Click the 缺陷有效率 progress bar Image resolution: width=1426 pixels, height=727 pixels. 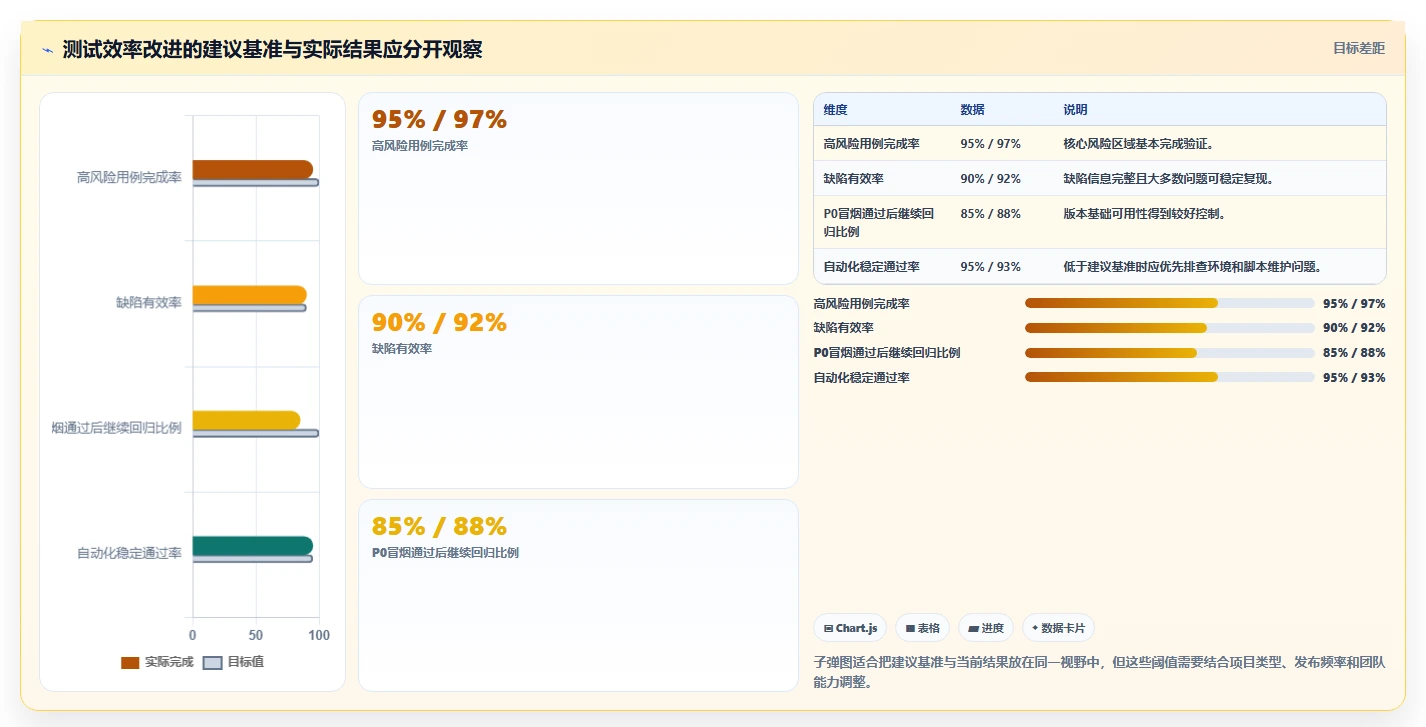[x=1169, y=328]
